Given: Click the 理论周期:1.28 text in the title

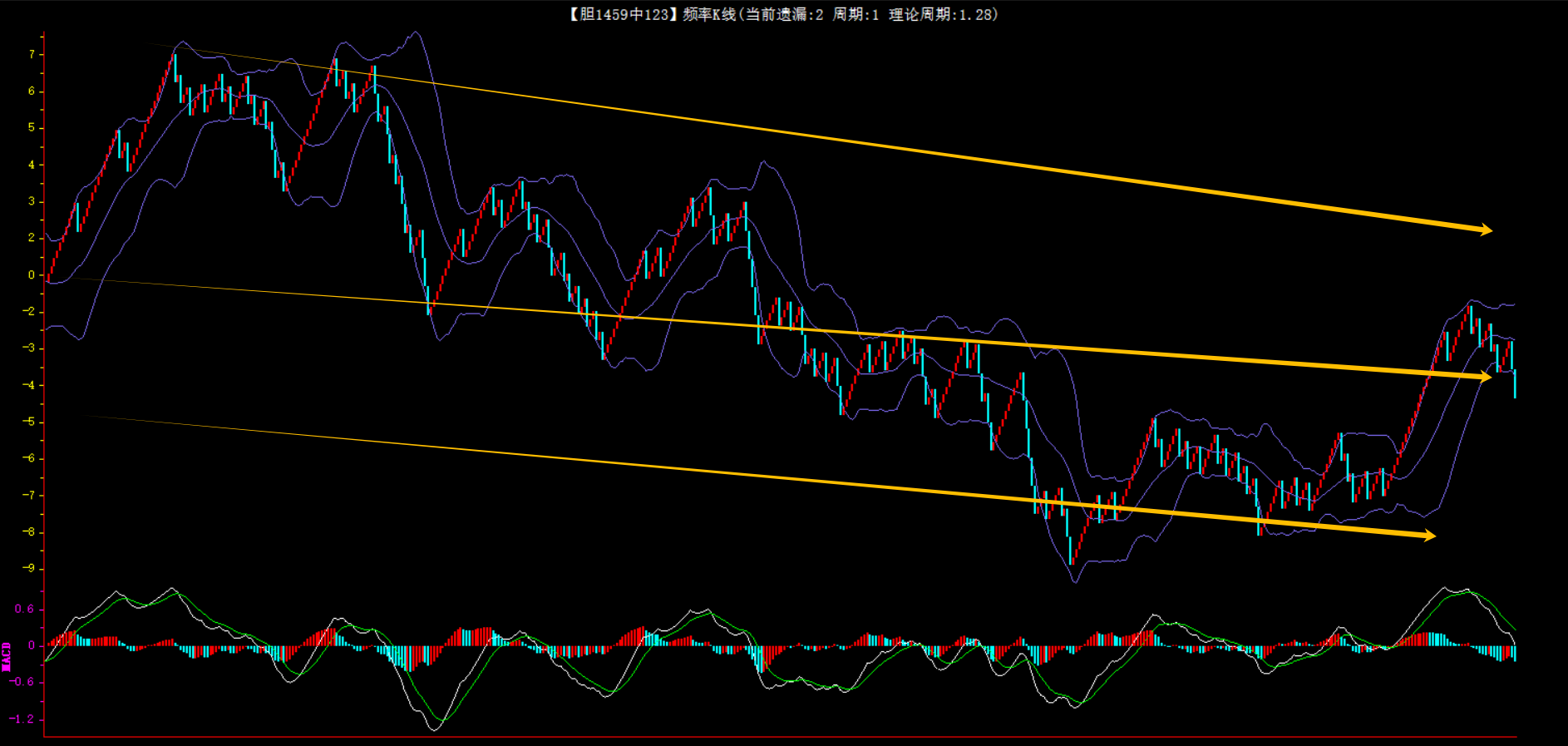Looking at the screenshot, I should click(941, 14).
